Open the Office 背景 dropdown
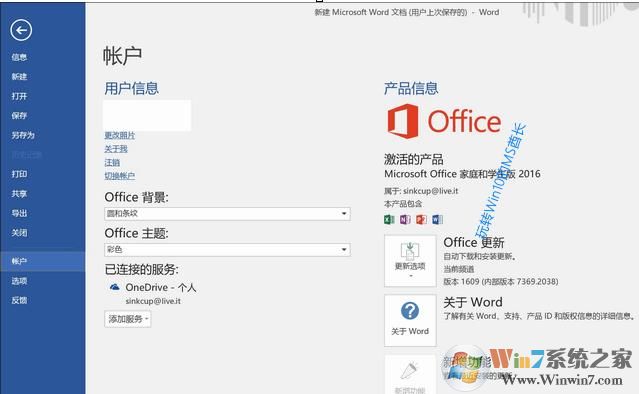Image resolution: width=639 pixels, height=394 pixels. [x=227, y=214]
